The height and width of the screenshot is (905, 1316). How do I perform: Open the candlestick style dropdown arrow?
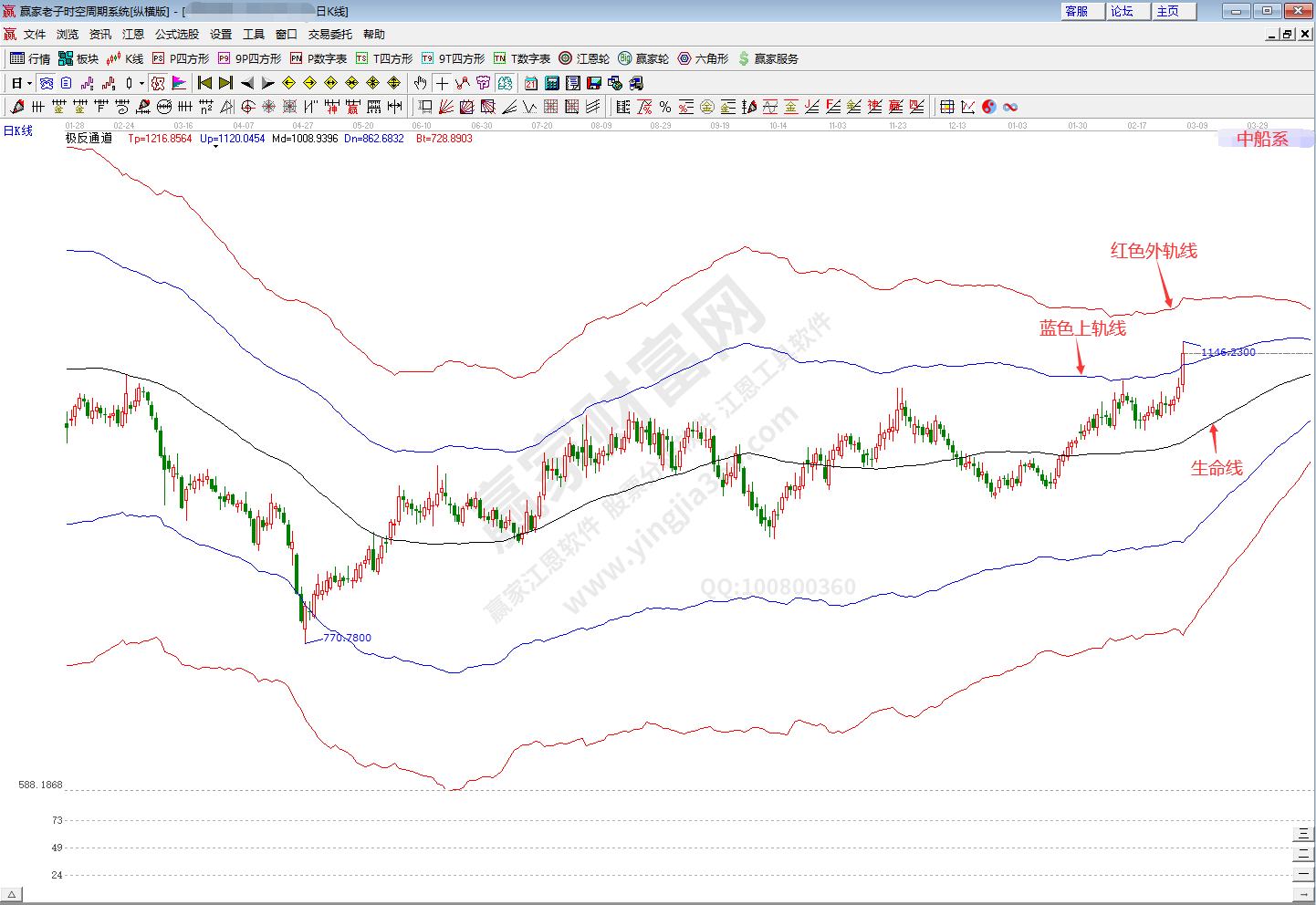141,83
